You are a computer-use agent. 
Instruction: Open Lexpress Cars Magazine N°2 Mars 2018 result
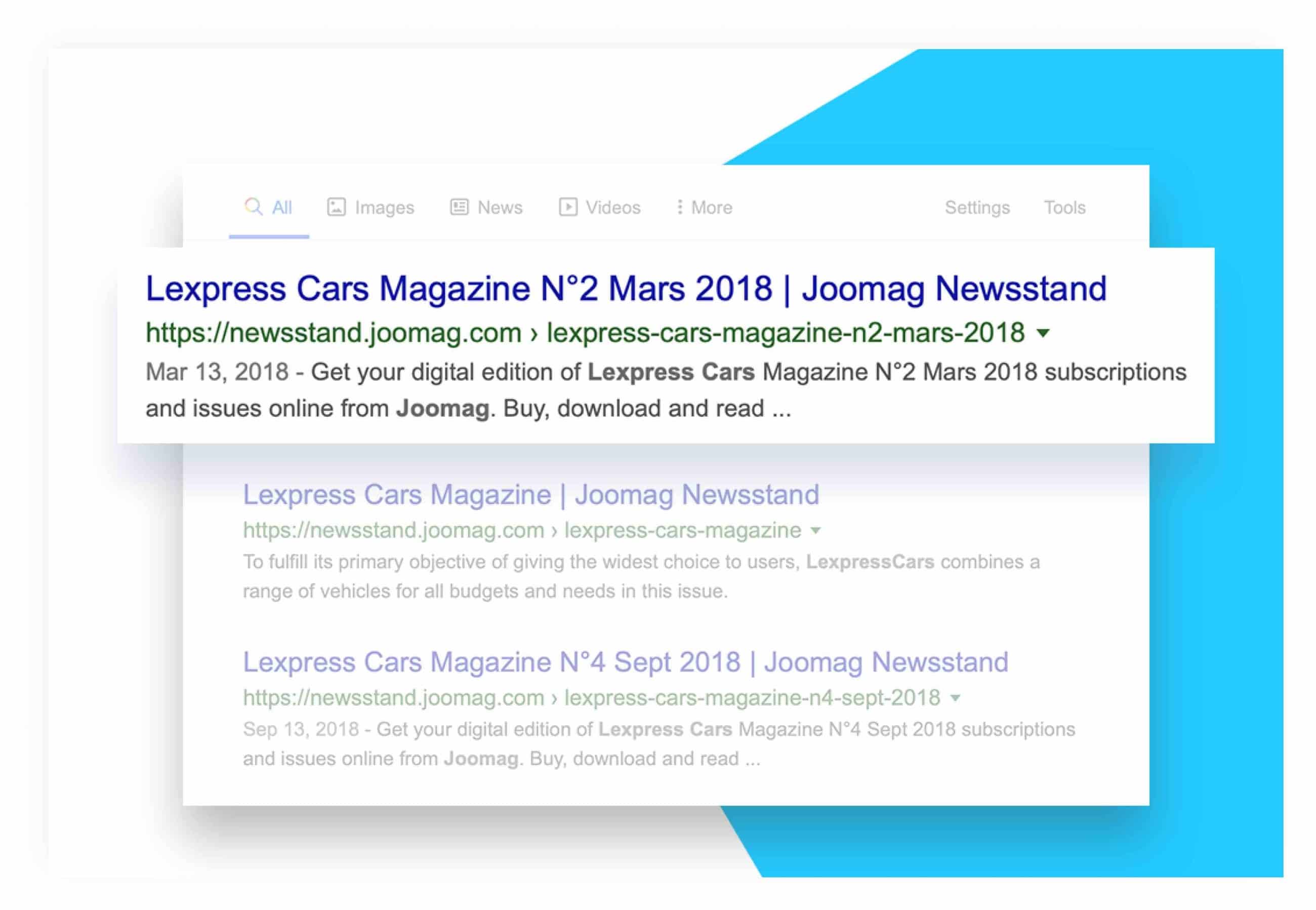point(624,290)
